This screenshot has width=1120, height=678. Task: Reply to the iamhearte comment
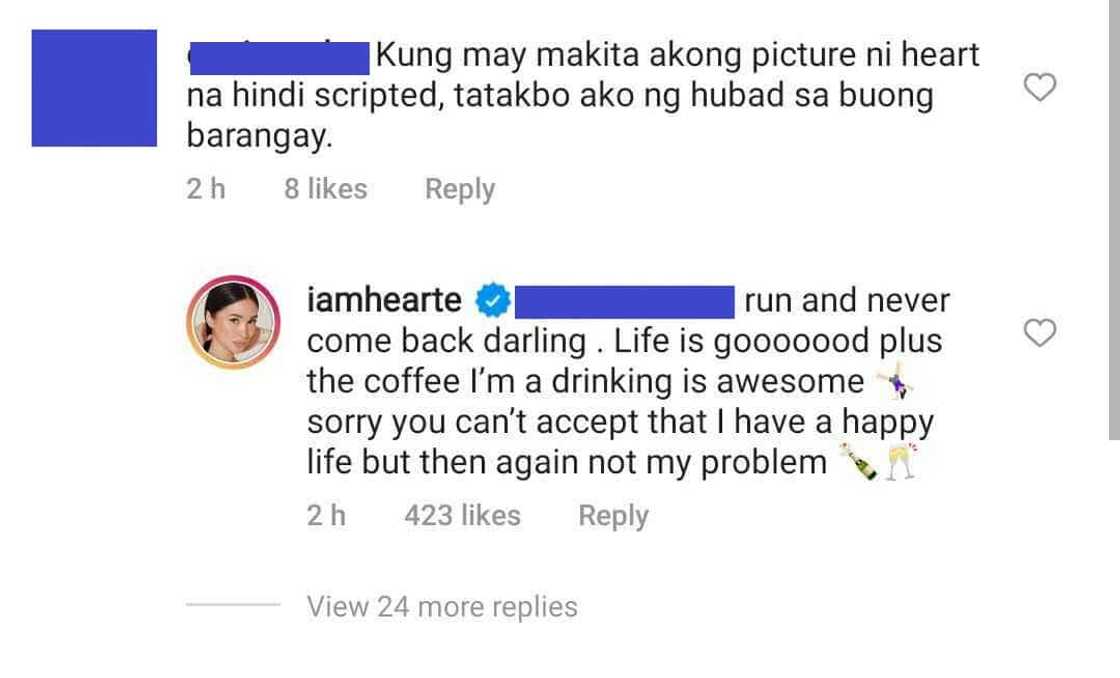click(x=613, y=516)
